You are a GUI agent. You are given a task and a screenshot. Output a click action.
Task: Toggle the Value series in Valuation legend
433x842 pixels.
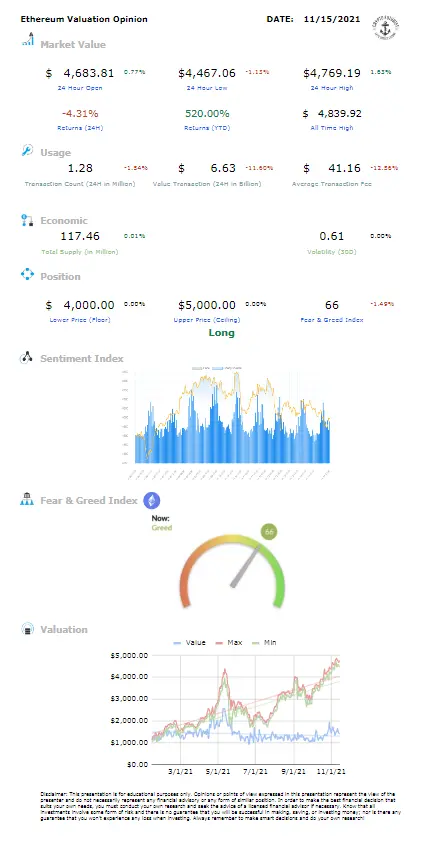190,642
